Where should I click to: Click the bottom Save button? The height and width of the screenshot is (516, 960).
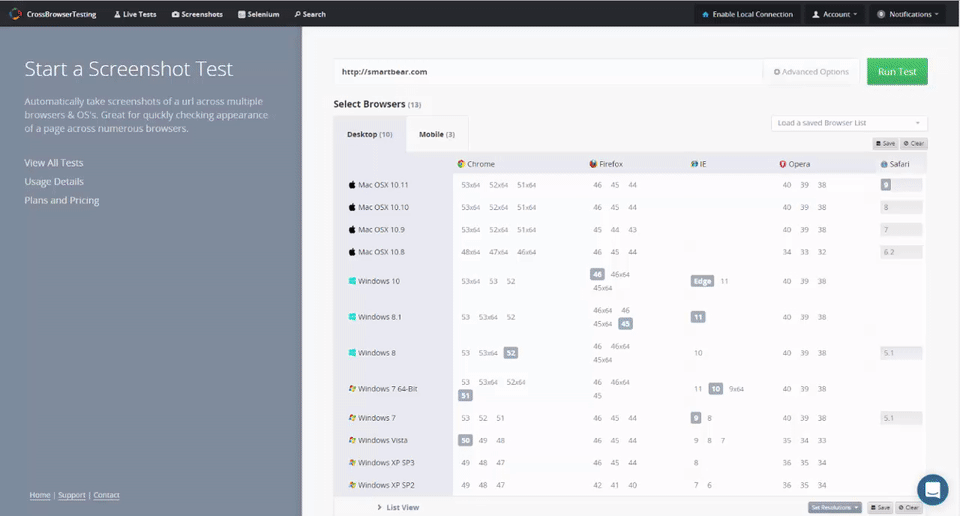[880, 507]
